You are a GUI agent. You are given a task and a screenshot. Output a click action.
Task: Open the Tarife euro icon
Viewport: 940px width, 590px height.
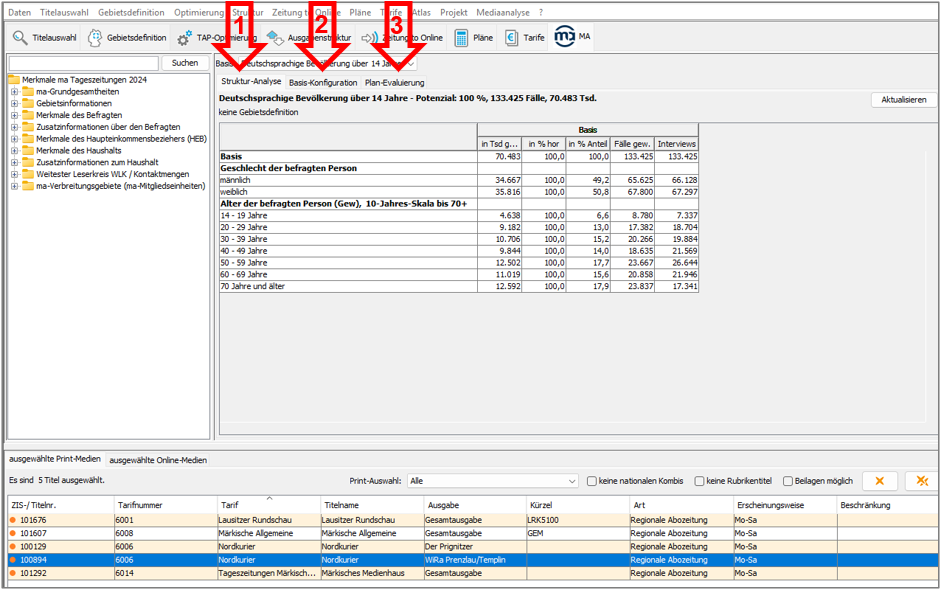point(512,38)
